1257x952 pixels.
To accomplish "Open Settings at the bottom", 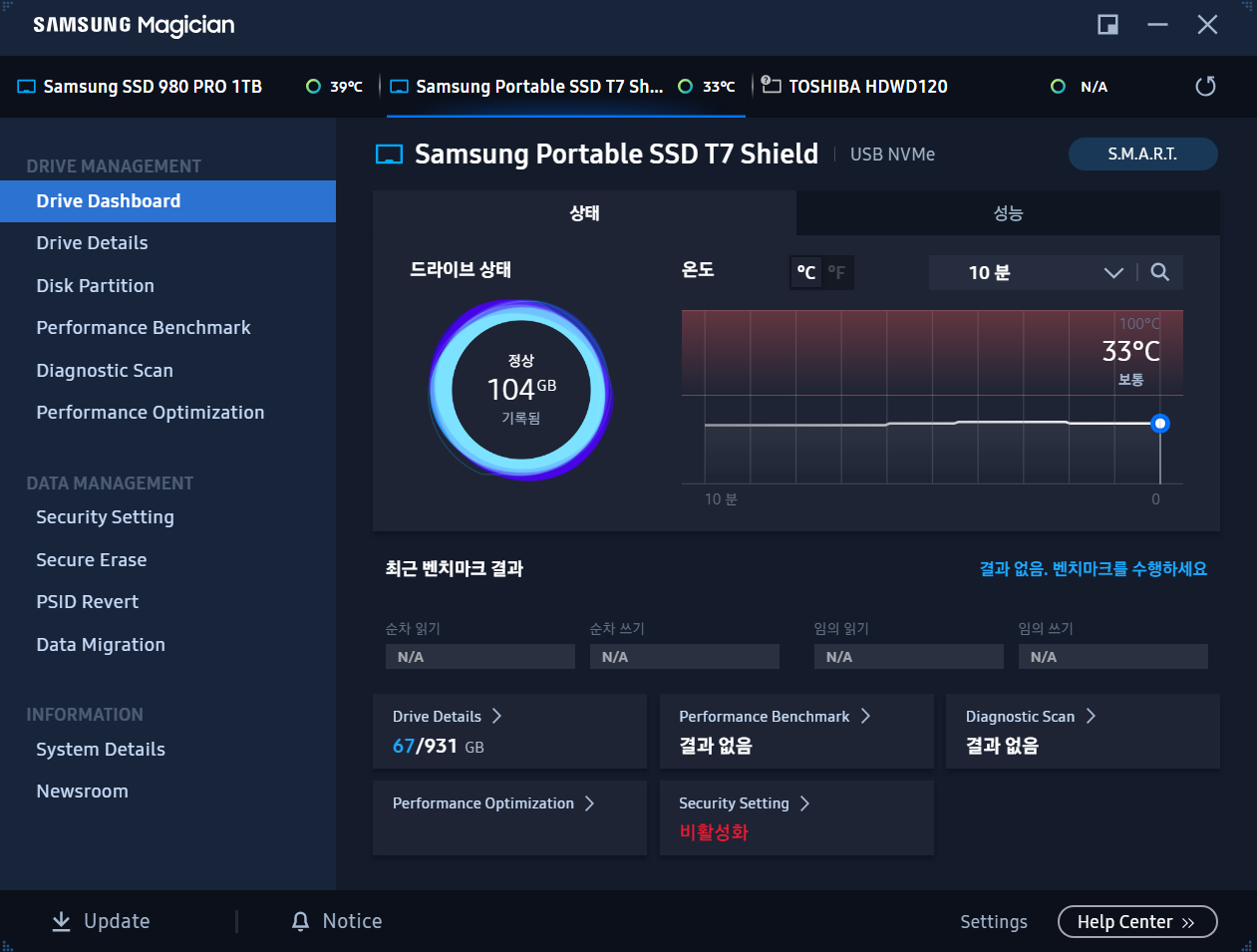I will [994, 922].
